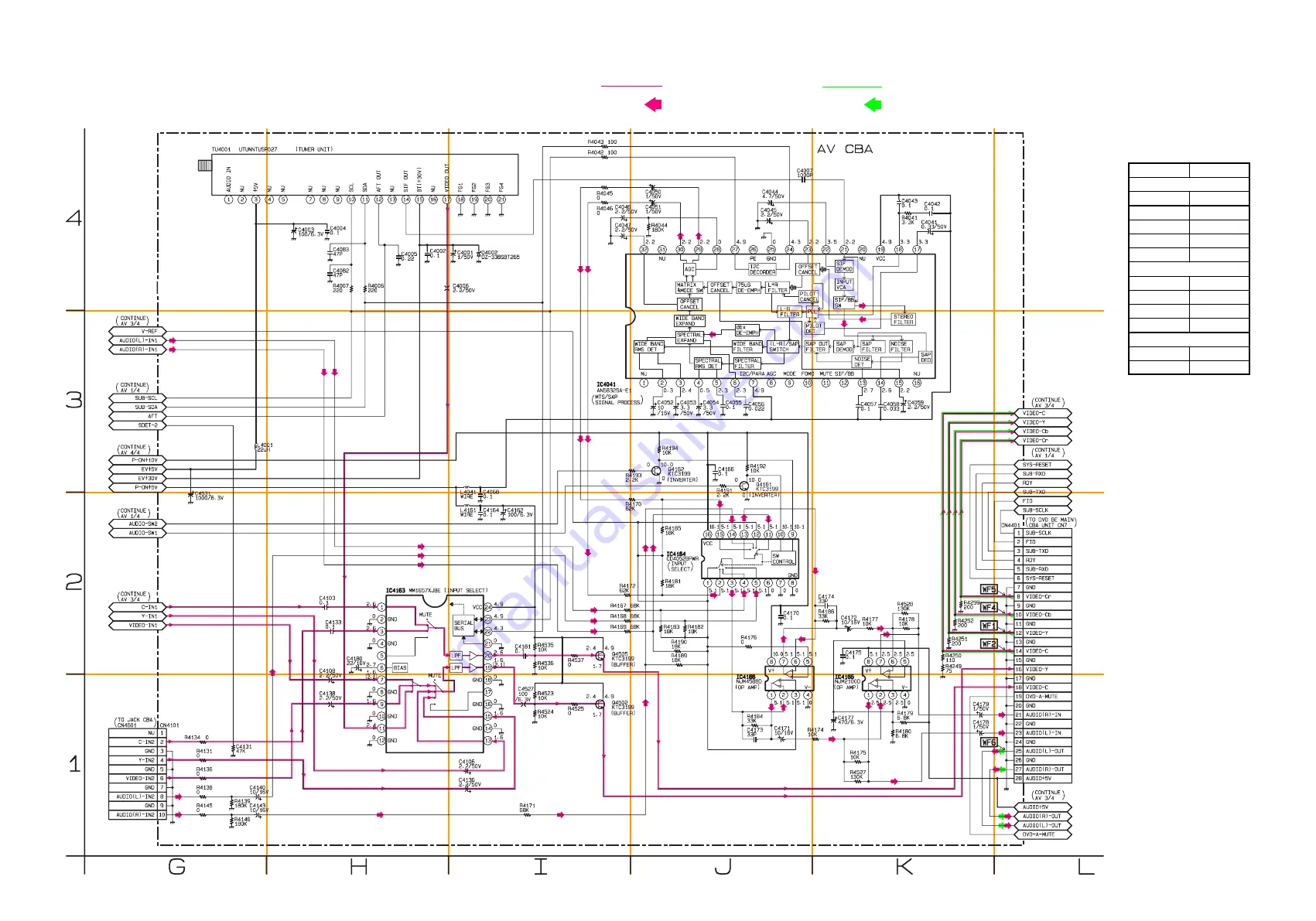
Task: Select the V-REF connector tag
Action: (138, 331)
